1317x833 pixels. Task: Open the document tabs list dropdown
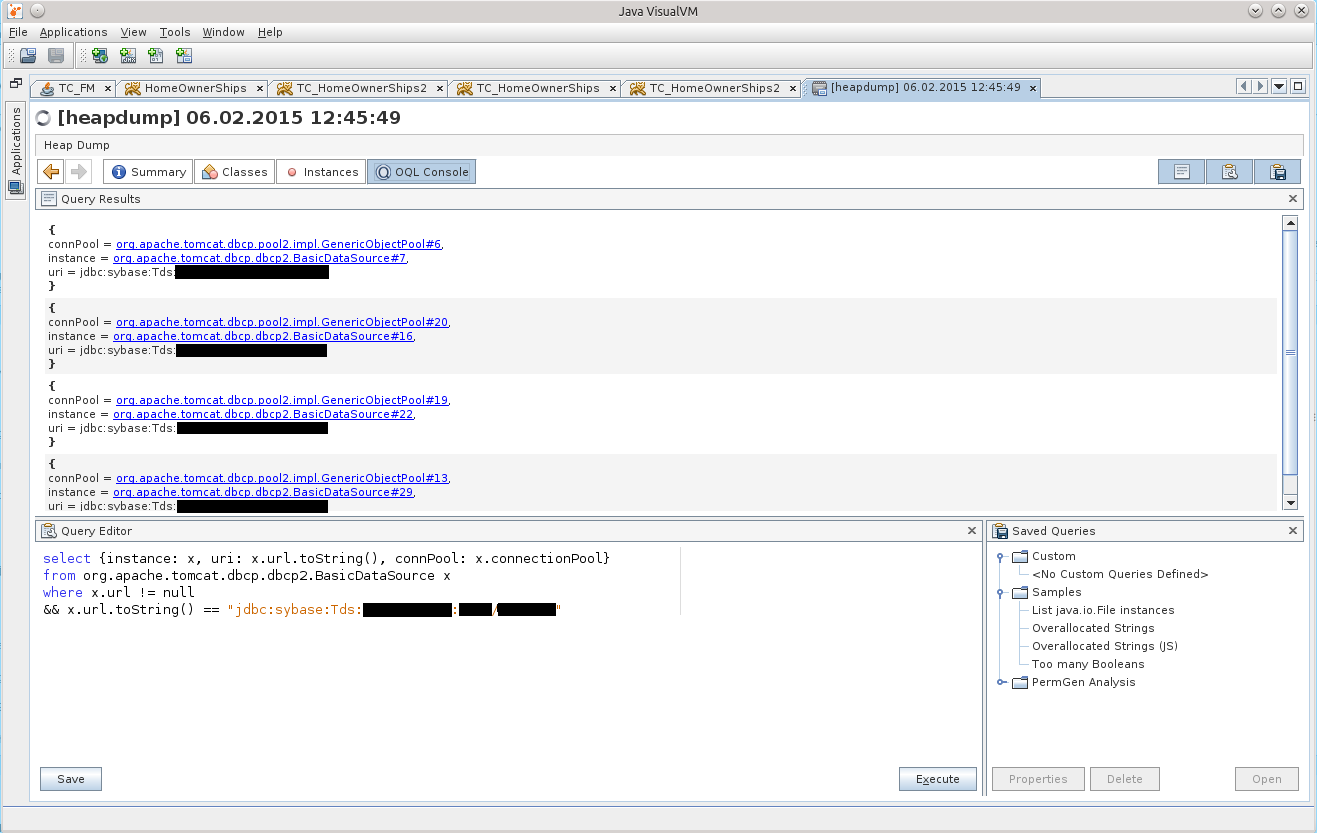point(1279,87)
